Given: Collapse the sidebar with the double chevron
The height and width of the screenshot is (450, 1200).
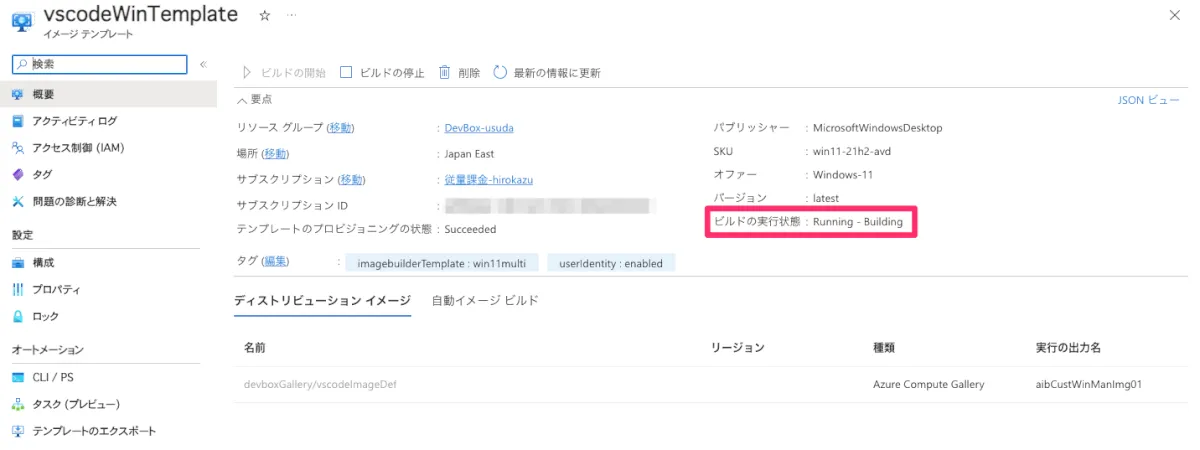Looking at the screenshot, I should (x=203, y=64).
